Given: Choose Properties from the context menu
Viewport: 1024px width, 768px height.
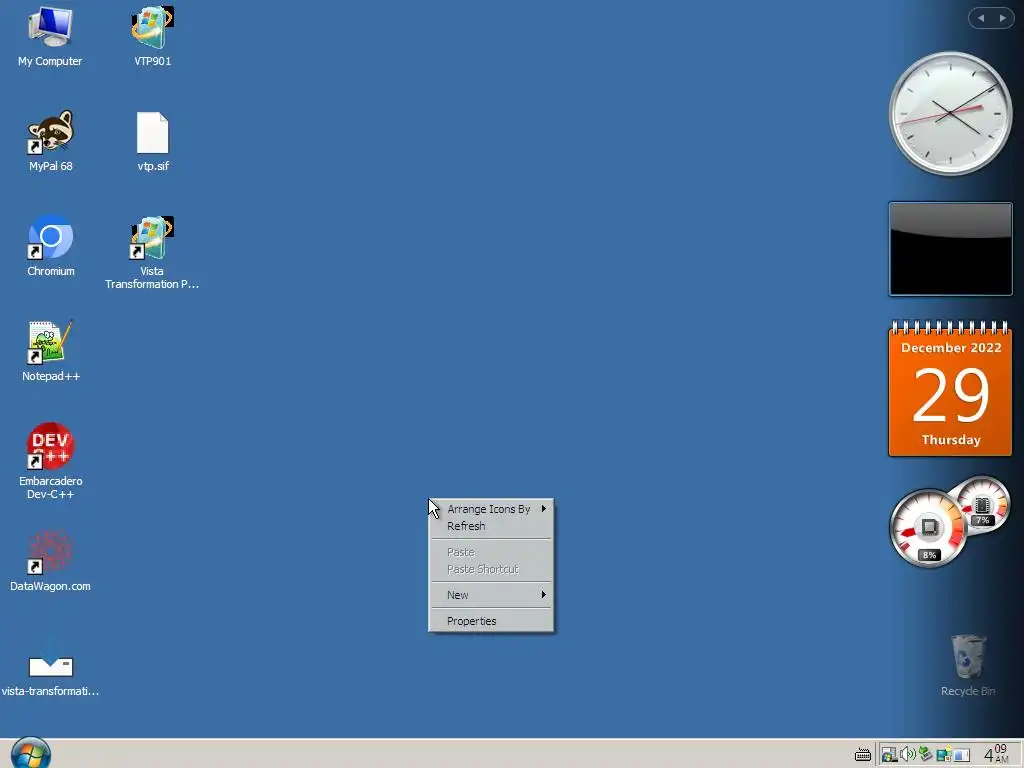Looking at the screenshot, I should pyautogui.click(x=491, y=621).
